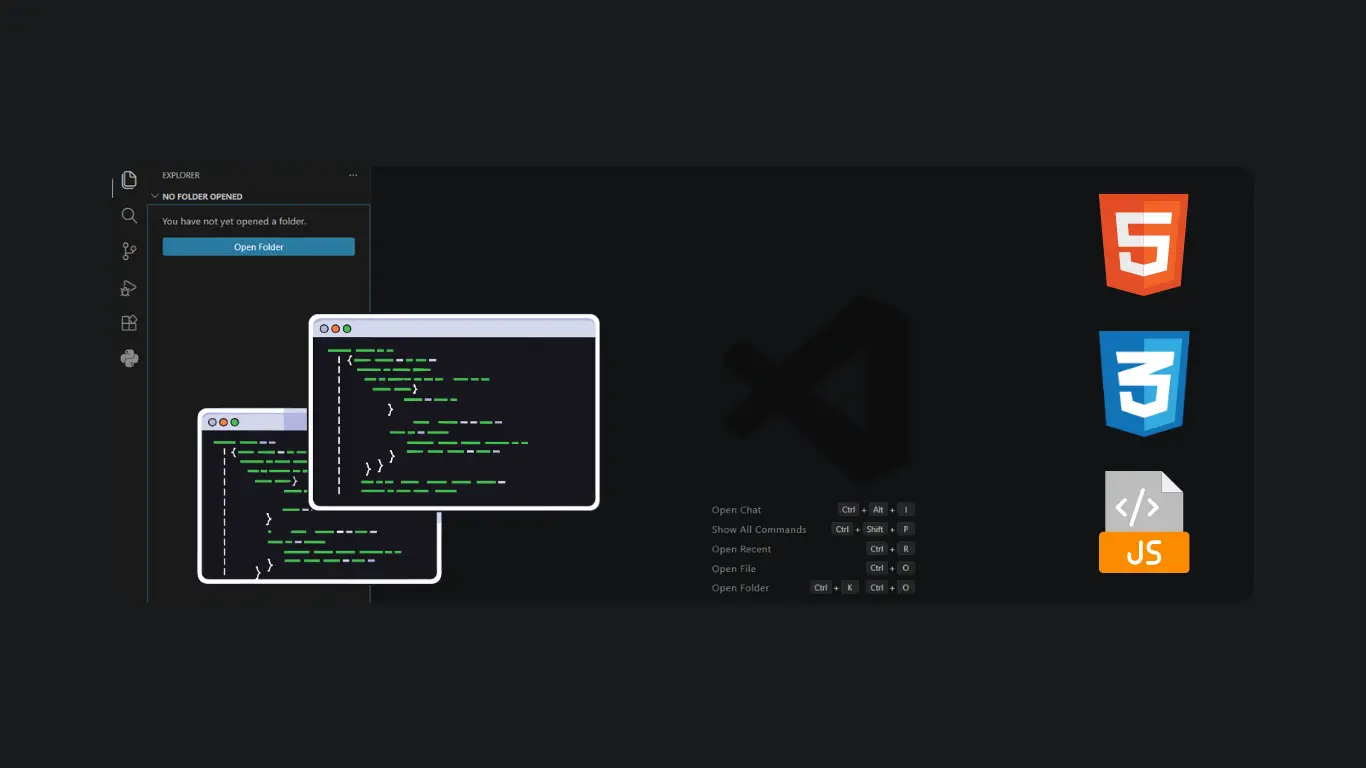Click the K keycap beside Open Folder

coord(850,588)
